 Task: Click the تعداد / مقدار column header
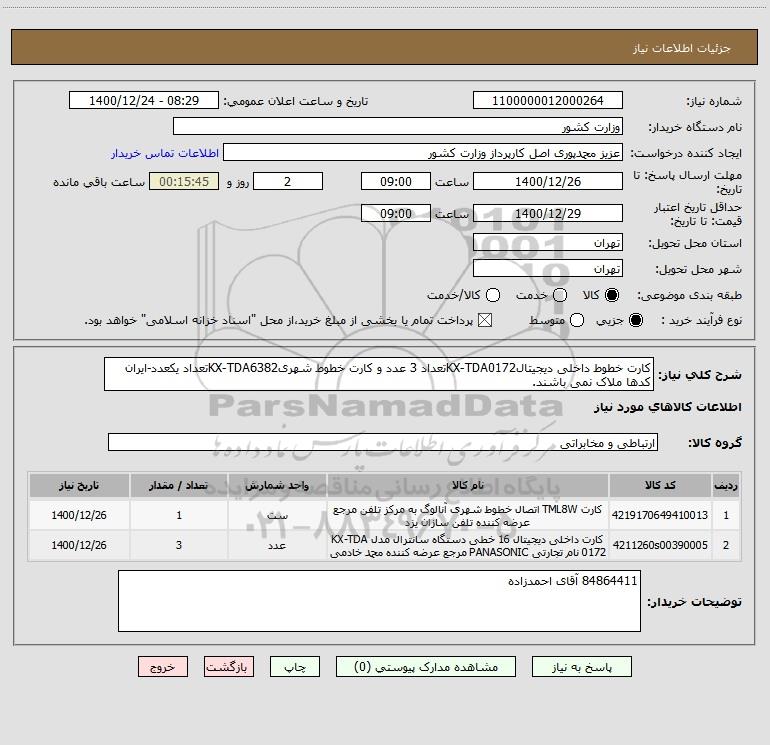pos(179,485)
